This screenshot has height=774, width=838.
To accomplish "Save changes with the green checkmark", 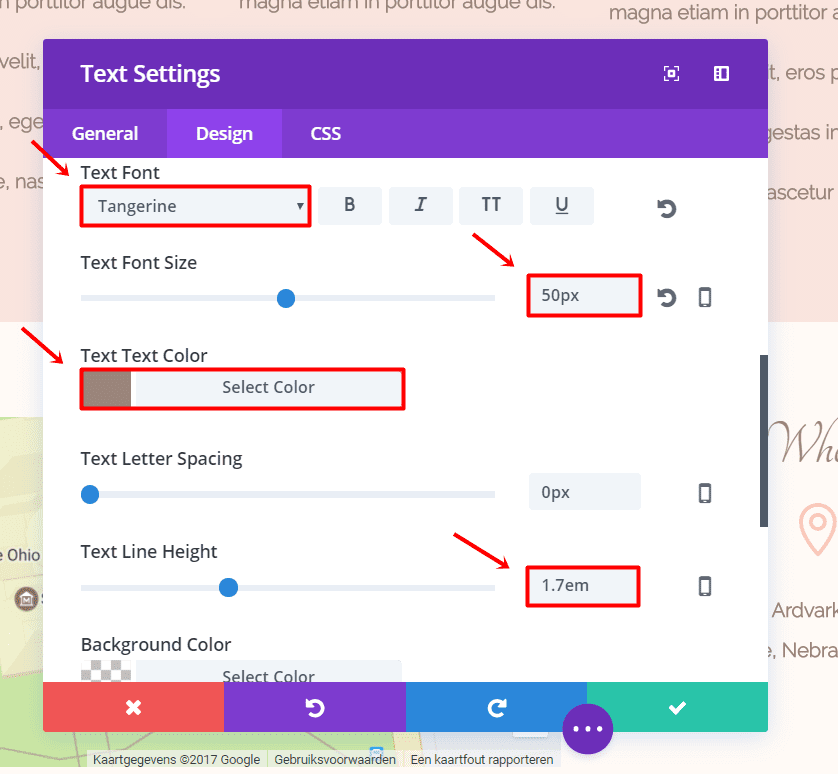I will point(677,707).
